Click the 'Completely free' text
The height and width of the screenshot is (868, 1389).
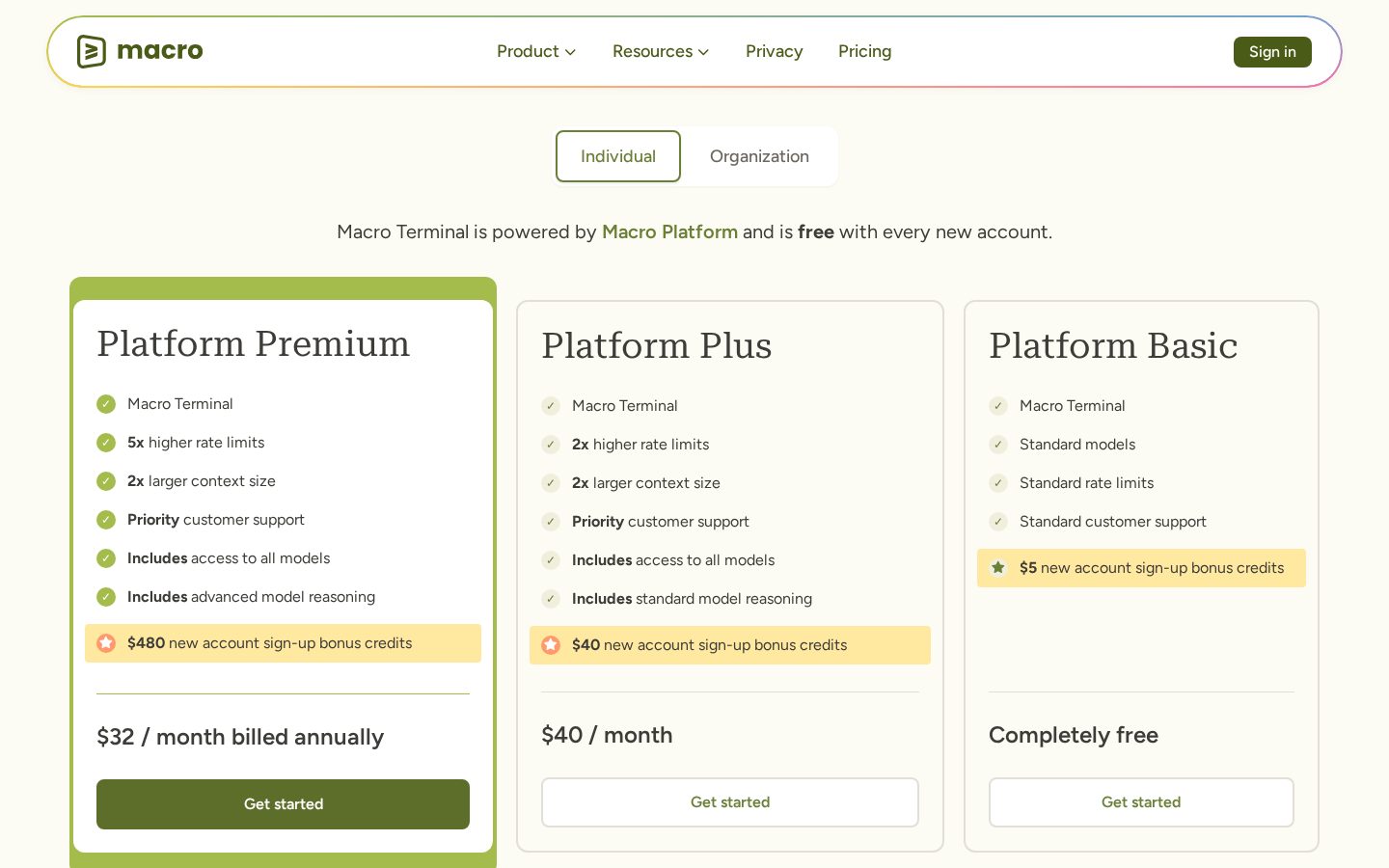tap(1074, 735)
